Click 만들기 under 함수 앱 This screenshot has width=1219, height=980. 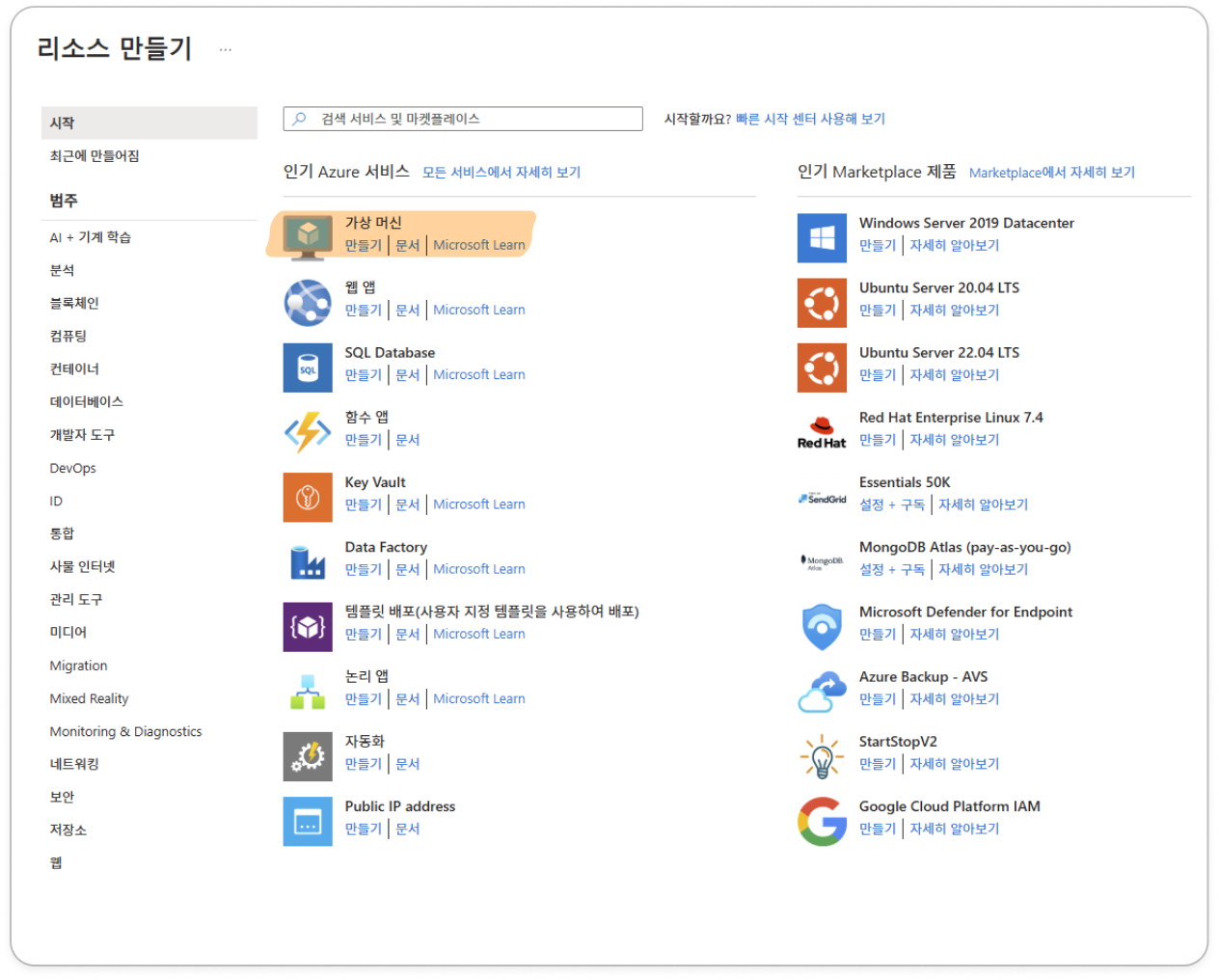tap(364, 439)
